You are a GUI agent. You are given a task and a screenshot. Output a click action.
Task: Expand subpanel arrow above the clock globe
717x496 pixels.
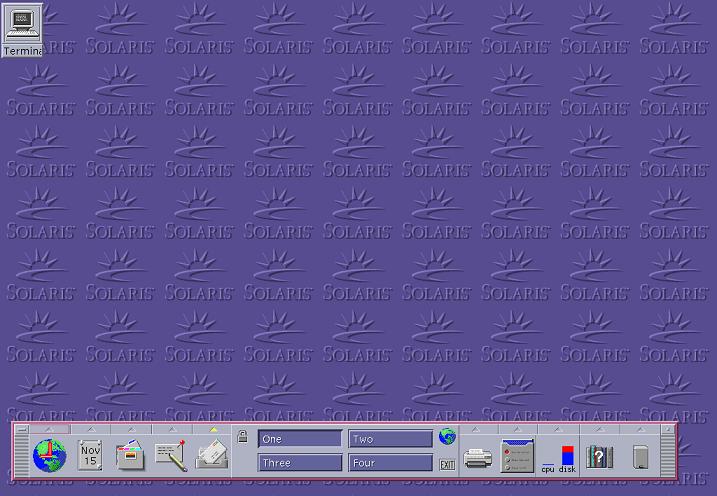pos(50,429)
